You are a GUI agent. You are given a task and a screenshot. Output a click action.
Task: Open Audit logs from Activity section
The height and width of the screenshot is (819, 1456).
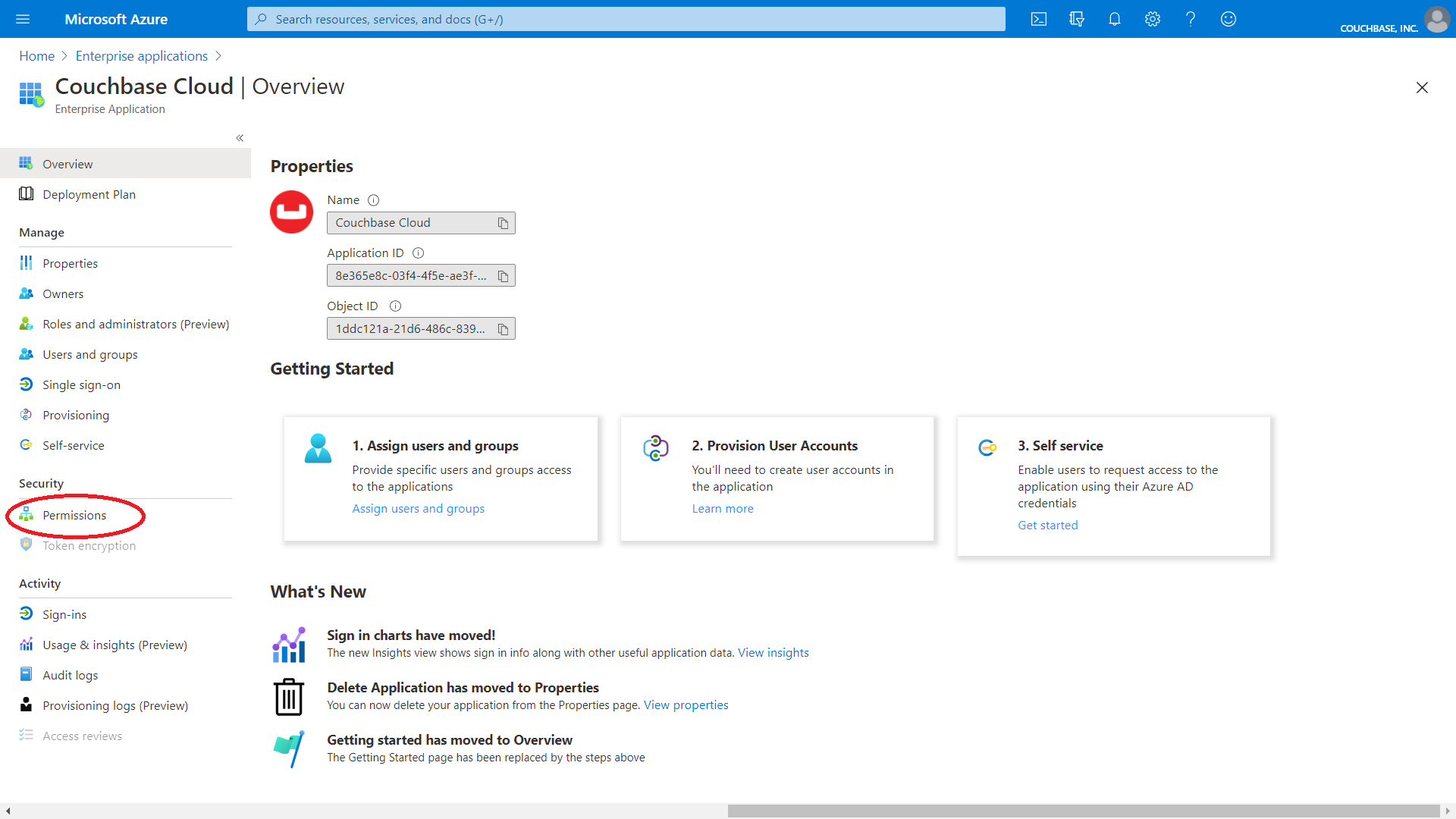tap(71, 675)
